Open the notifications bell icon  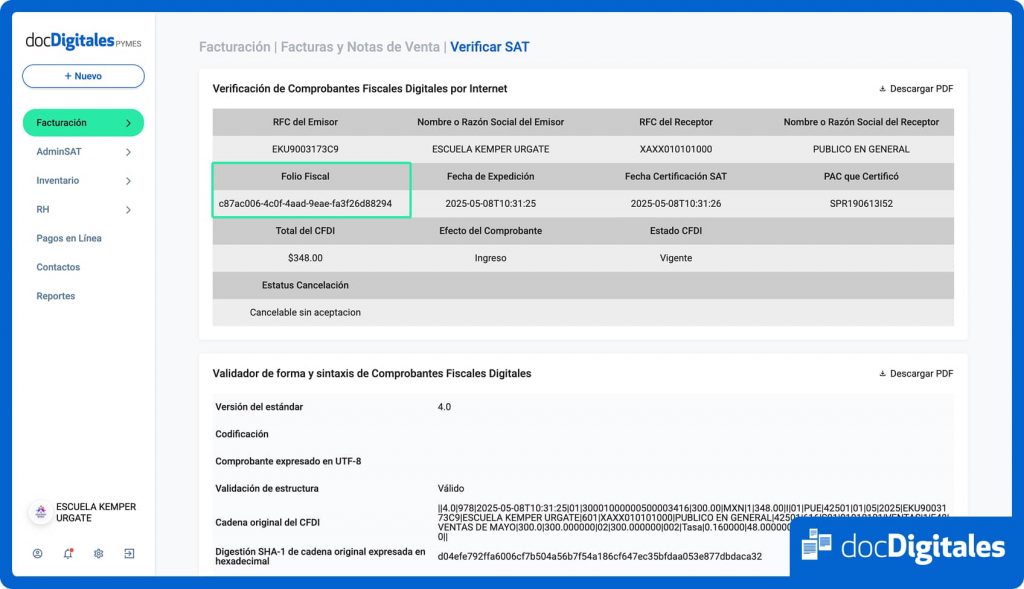click(68, 554)
